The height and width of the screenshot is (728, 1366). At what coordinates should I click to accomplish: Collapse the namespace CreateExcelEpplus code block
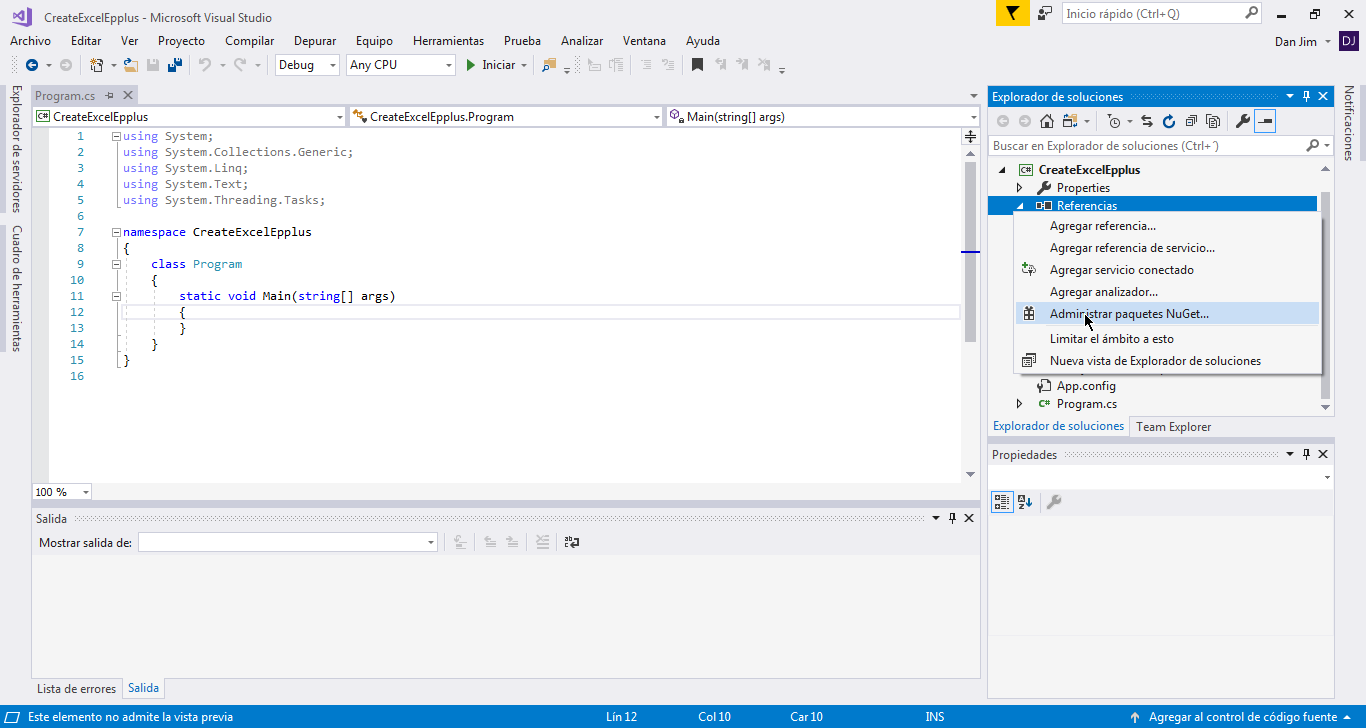(116, 232)
